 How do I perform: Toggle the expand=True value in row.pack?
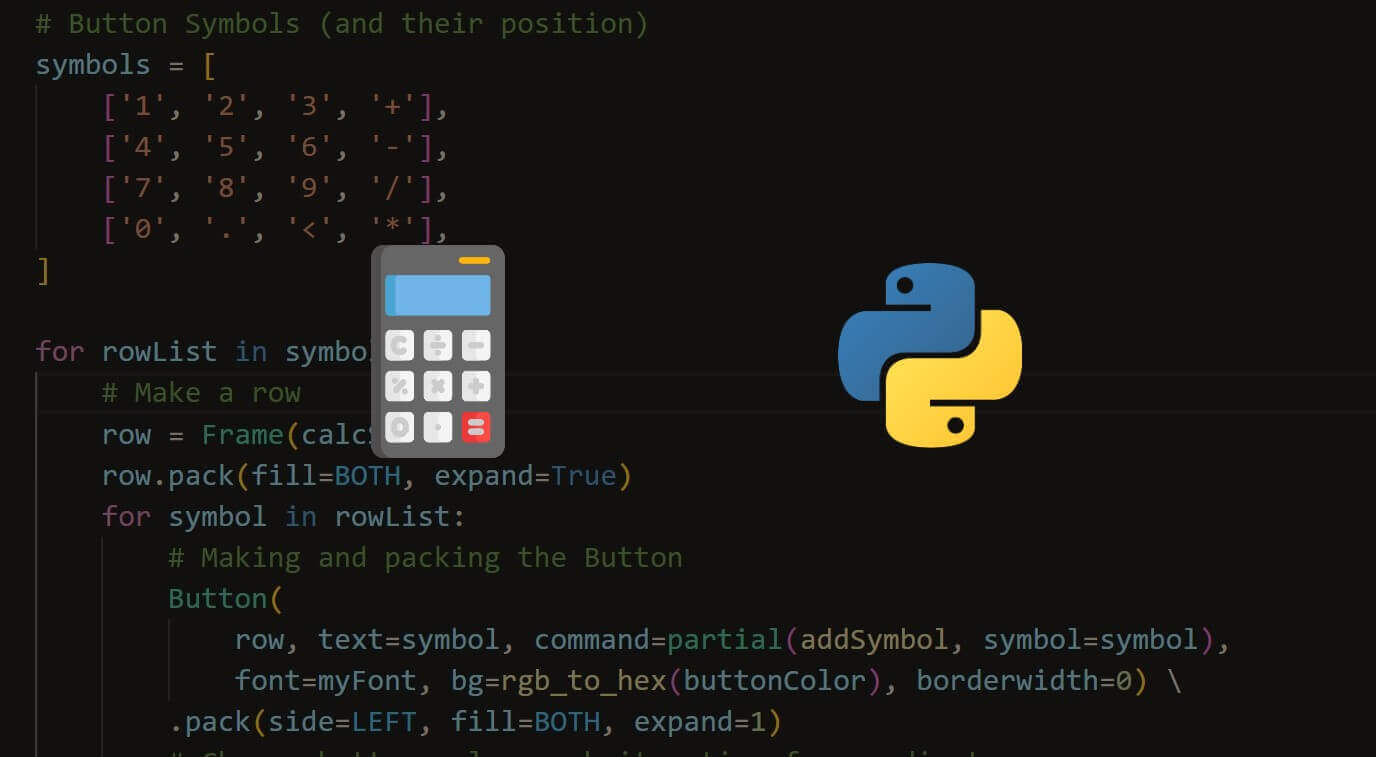[584, 475]
